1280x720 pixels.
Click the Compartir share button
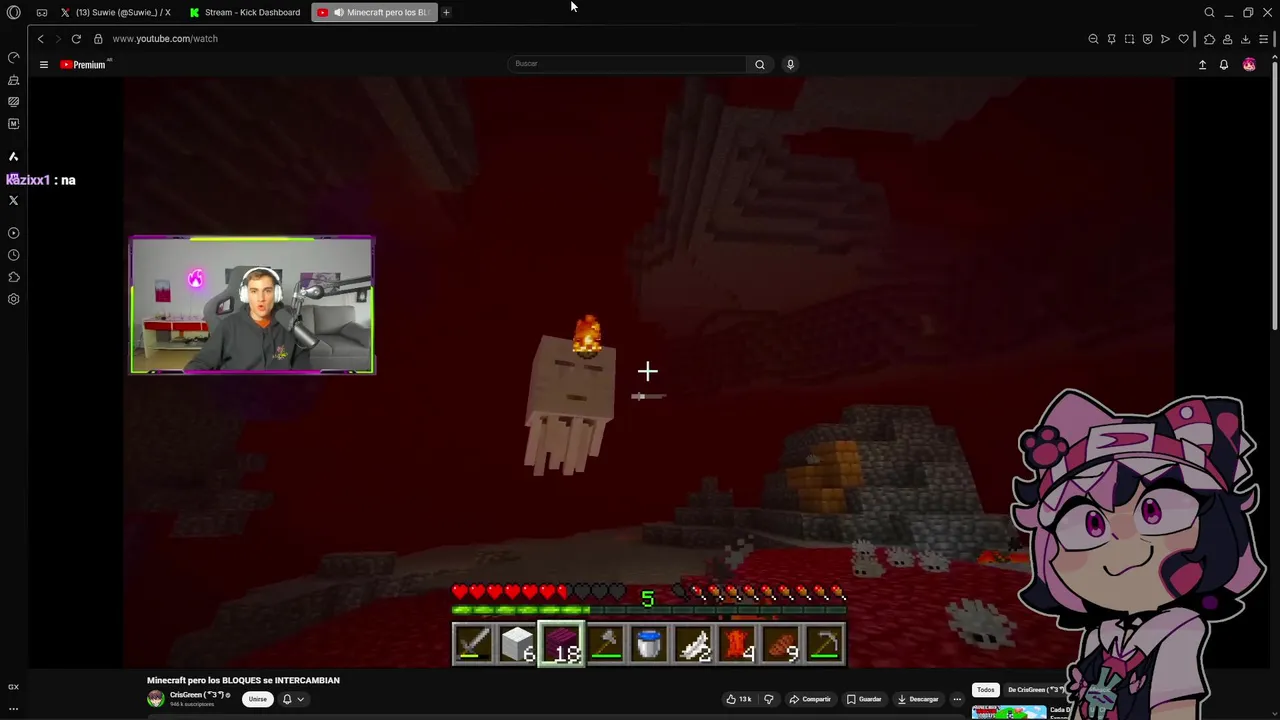[x=810, y=699]
